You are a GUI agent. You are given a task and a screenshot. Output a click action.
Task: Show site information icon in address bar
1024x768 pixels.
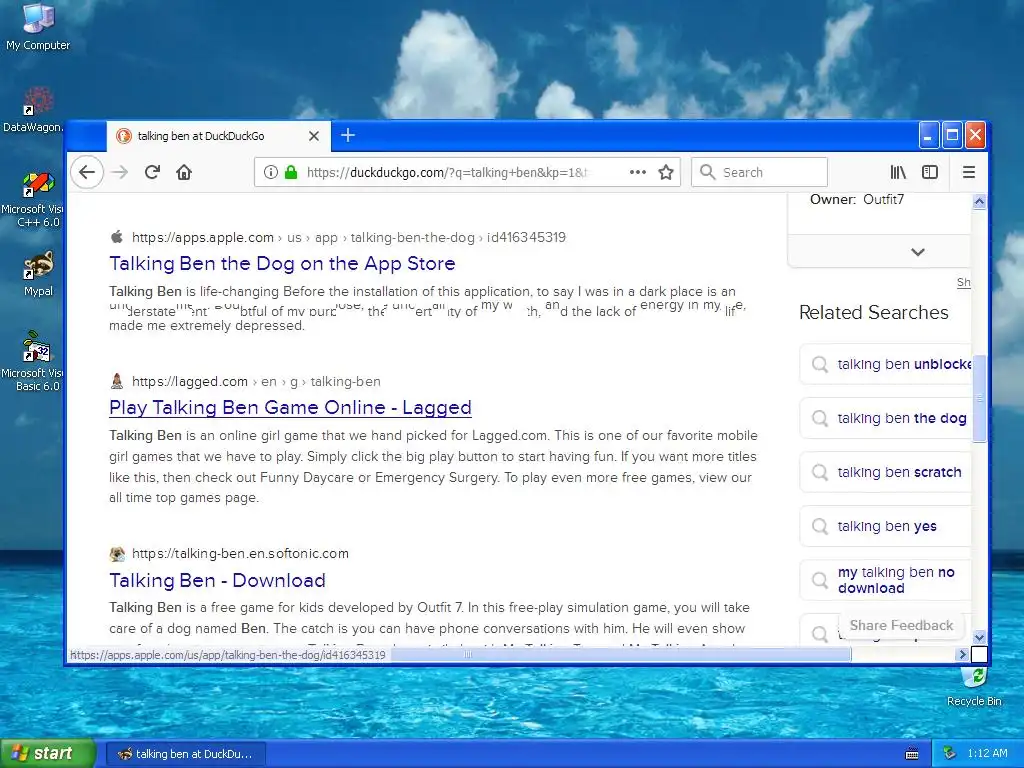pos(270,172)
